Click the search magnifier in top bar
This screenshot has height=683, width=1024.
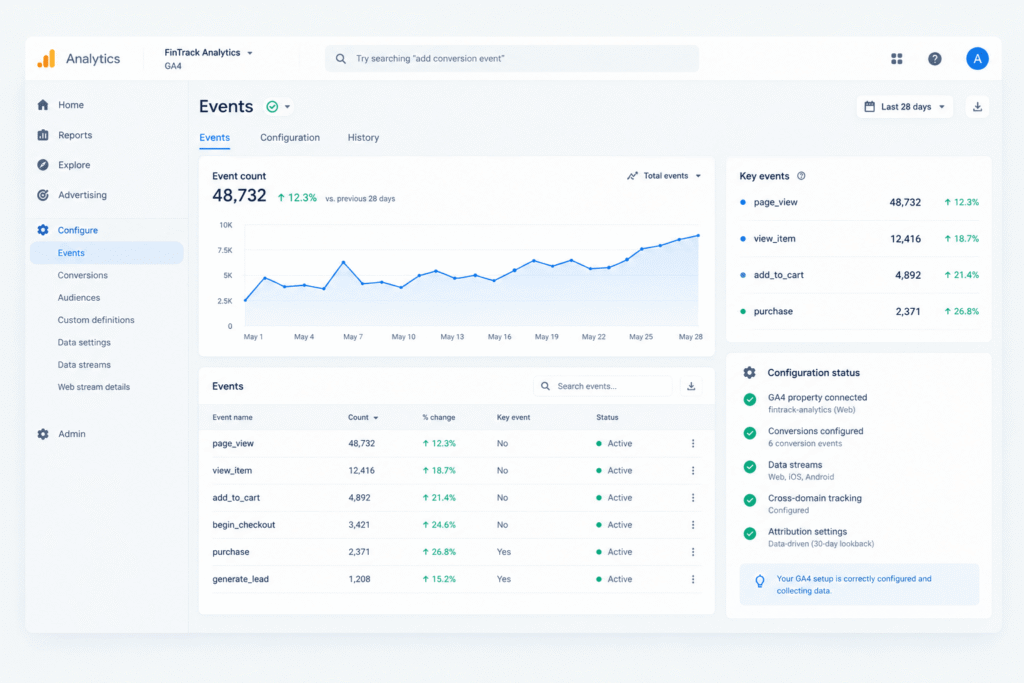[341, 59]
